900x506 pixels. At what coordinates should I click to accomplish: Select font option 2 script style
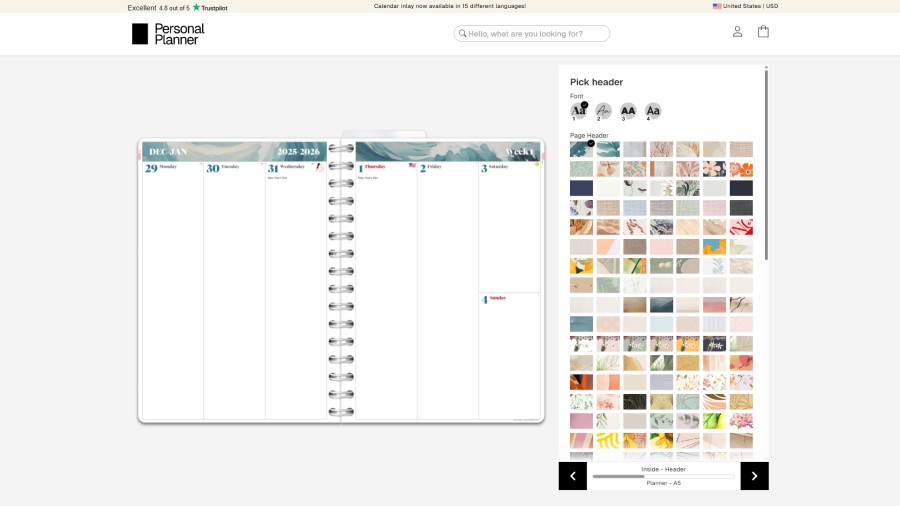click(603, 111)
